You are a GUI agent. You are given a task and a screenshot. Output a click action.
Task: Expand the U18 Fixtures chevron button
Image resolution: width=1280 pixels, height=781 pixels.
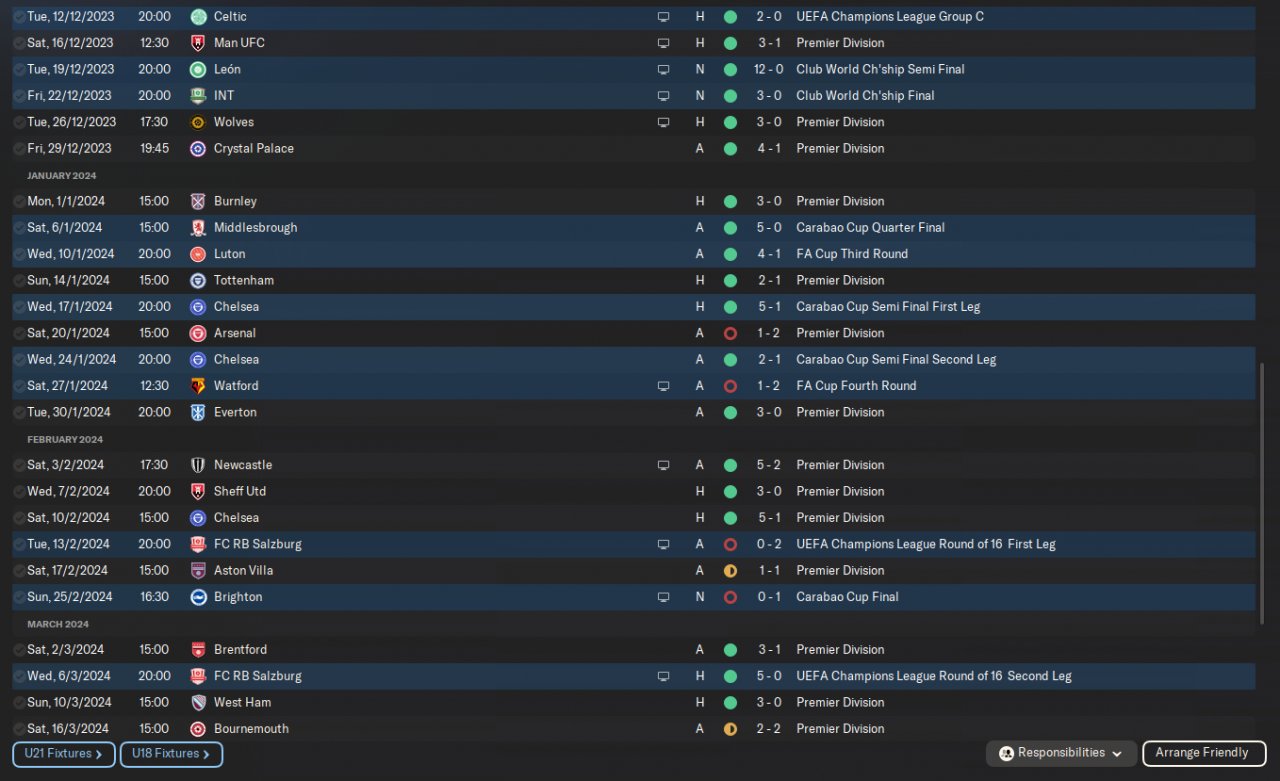[x=171, y=754]
